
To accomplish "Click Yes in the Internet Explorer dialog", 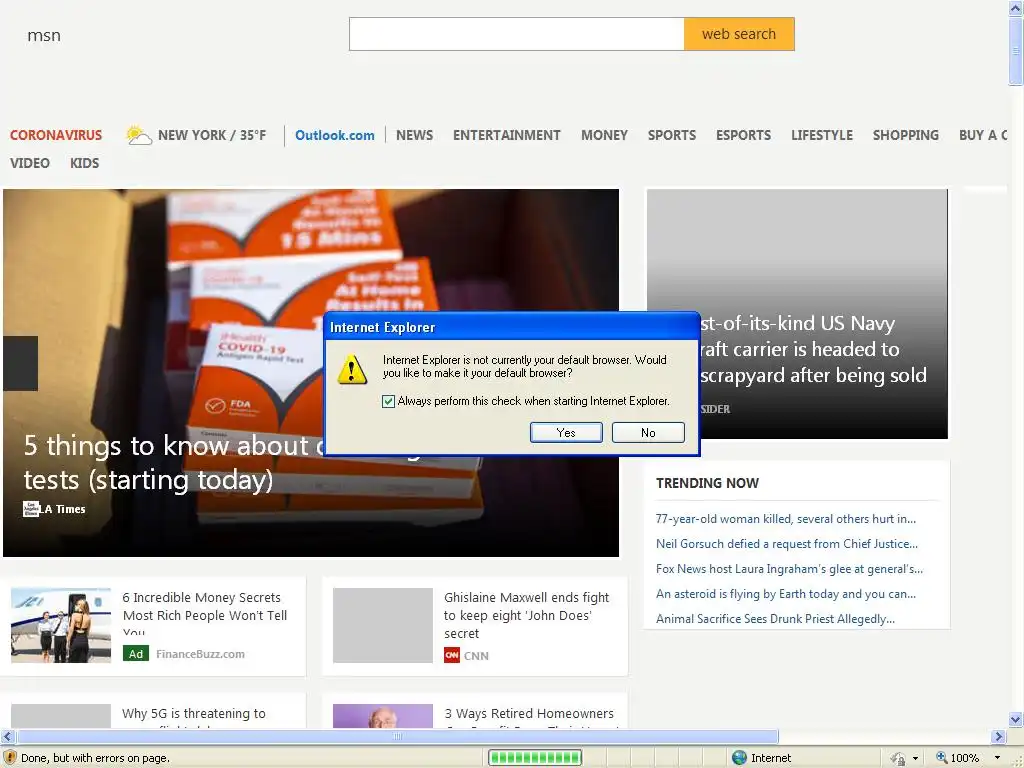I will click(x=566, y=432).
